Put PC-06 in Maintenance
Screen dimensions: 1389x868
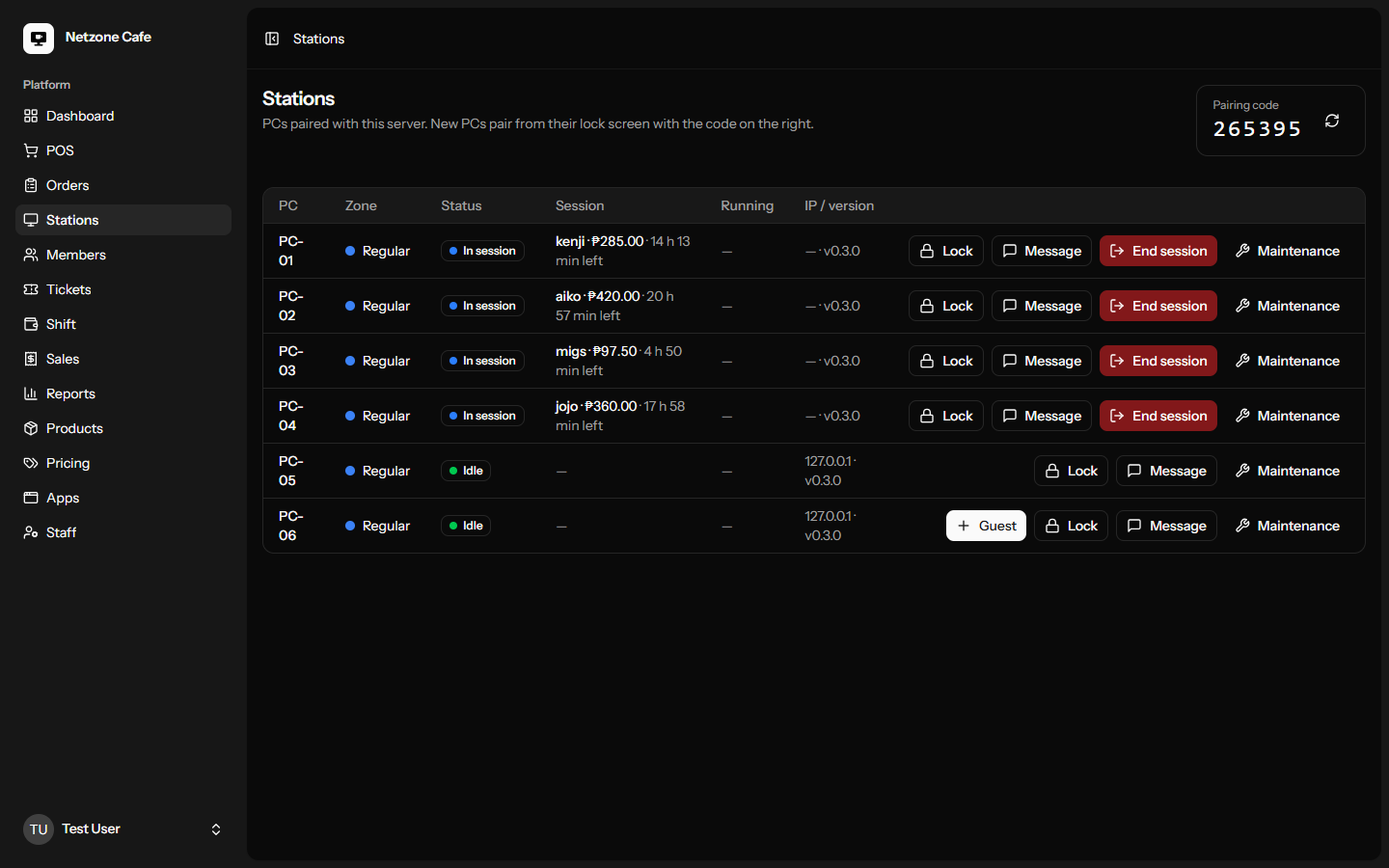(1287, 526)
